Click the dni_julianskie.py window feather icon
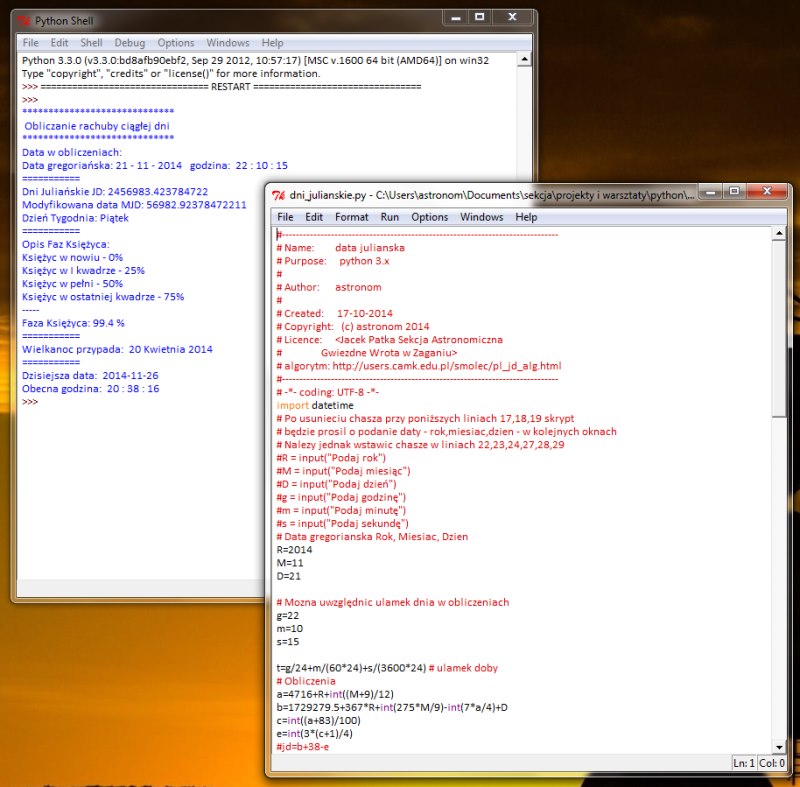The height and width of the screenshot is (787, 800). [280, 194]
